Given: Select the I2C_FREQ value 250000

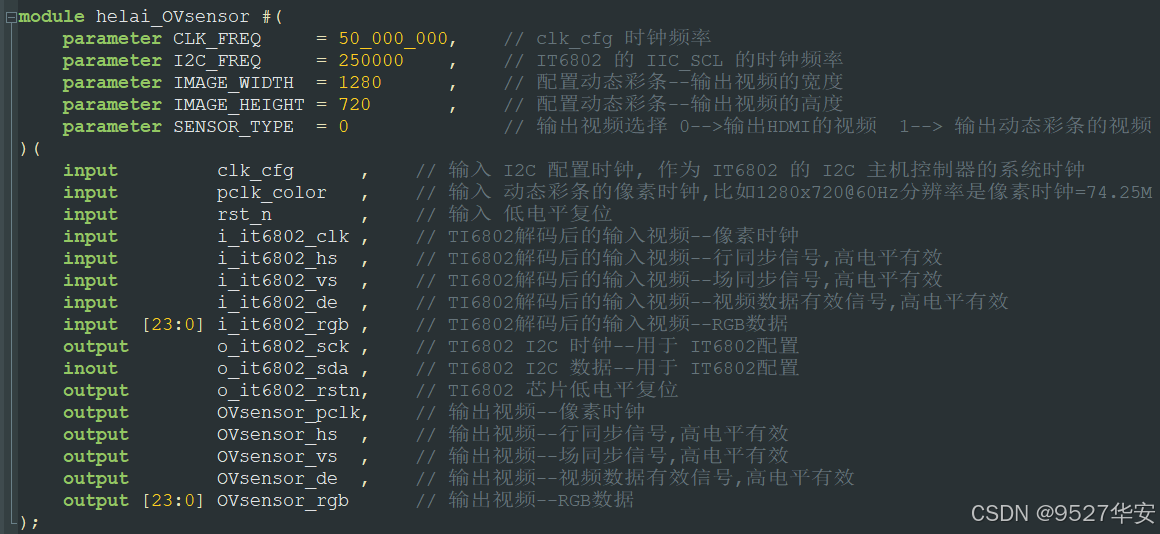Looking at the screenshot, I should point(371,61).
